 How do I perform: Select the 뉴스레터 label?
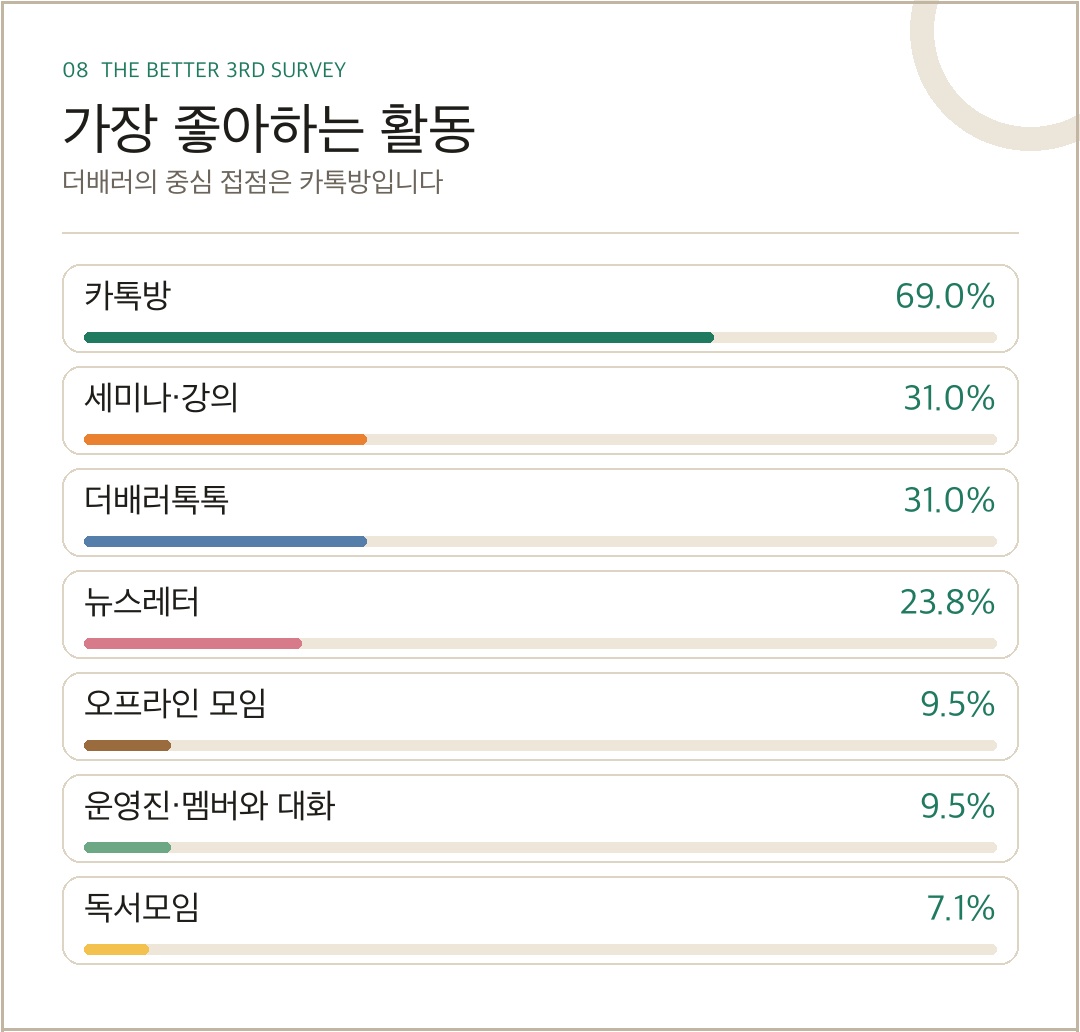[x=142, y=602]
